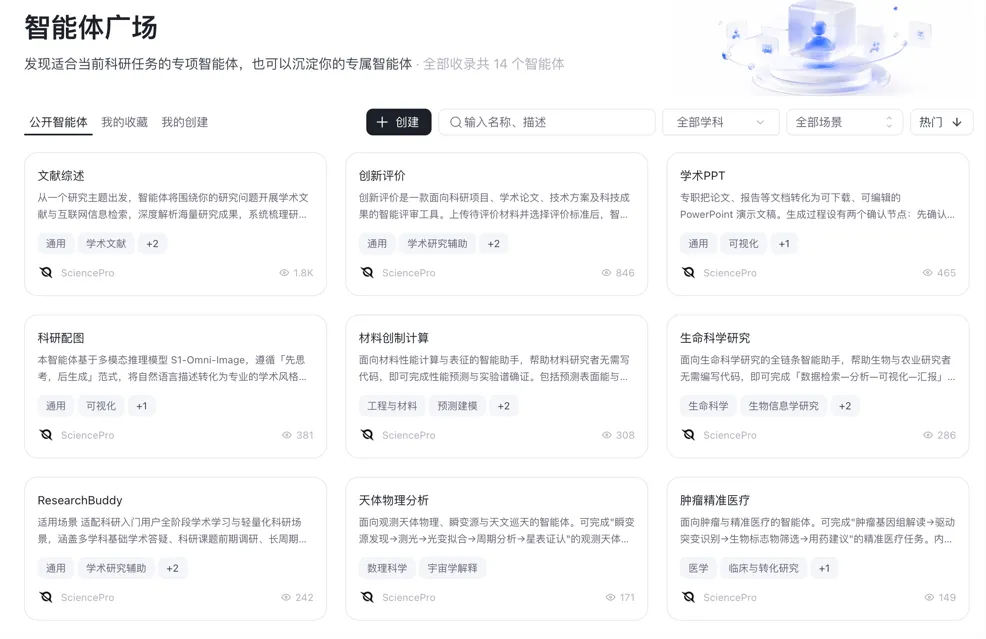This screenshot has width=986, height=639.
Task: Switch to 我的创建 tab
Action: pyautogui.click(x=185, y=122)
